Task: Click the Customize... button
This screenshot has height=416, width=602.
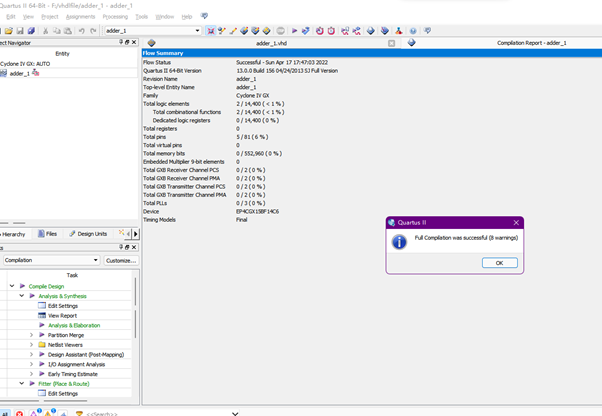Action: (x=121, y=261)
